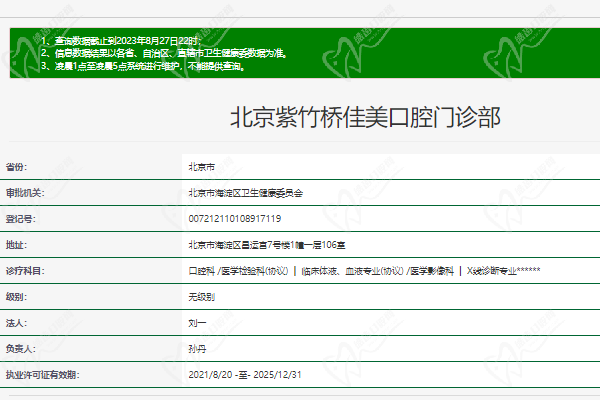600x400 pixels.
Task: Click the value 无级别
Action: click(202, 297)
